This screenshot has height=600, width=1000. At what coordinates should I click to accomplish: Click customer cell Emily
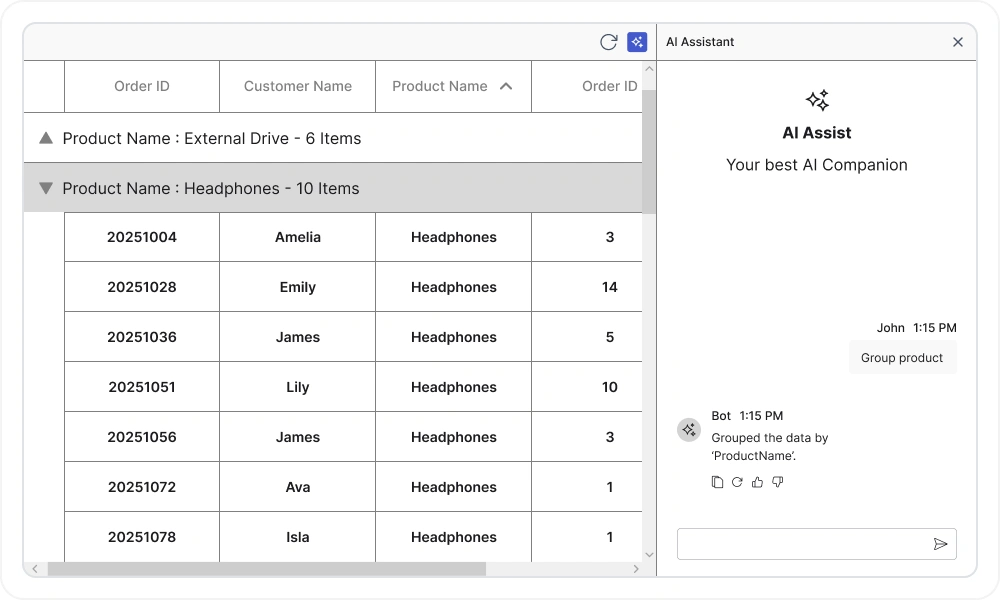[x=298, y=287]
